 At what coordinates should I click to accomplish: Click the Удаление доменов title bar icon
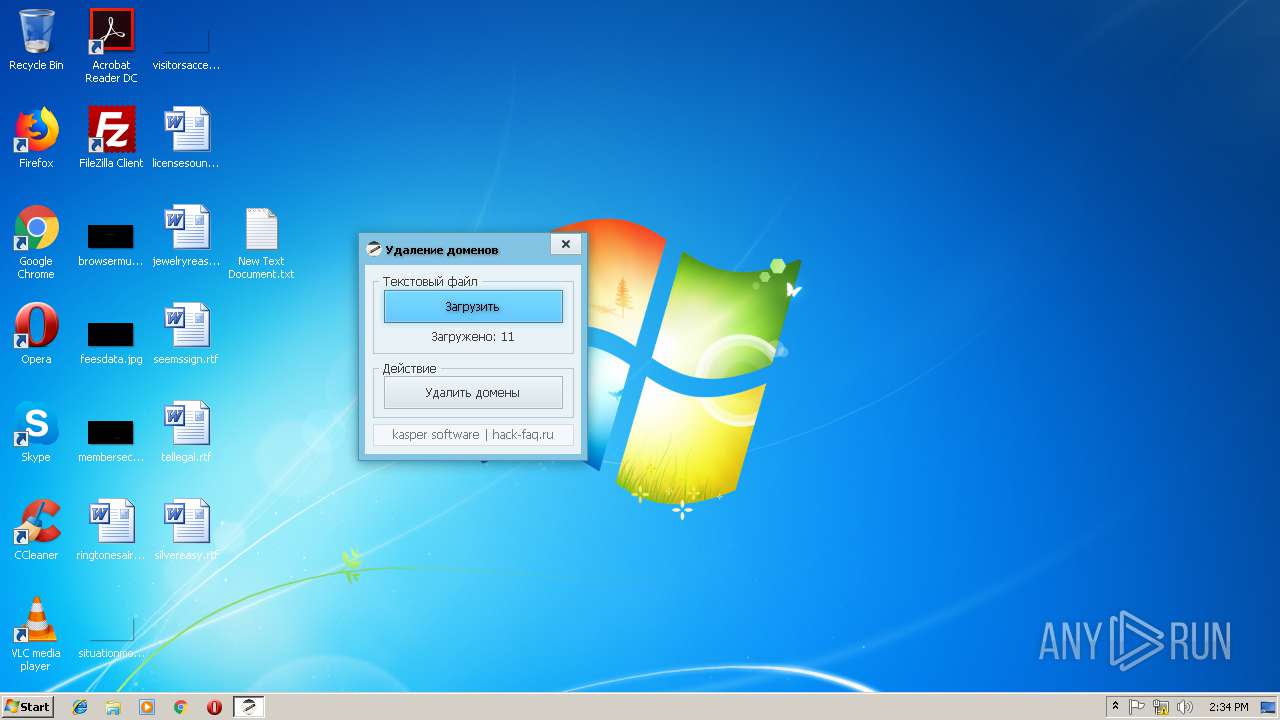(x=374, y=249)
